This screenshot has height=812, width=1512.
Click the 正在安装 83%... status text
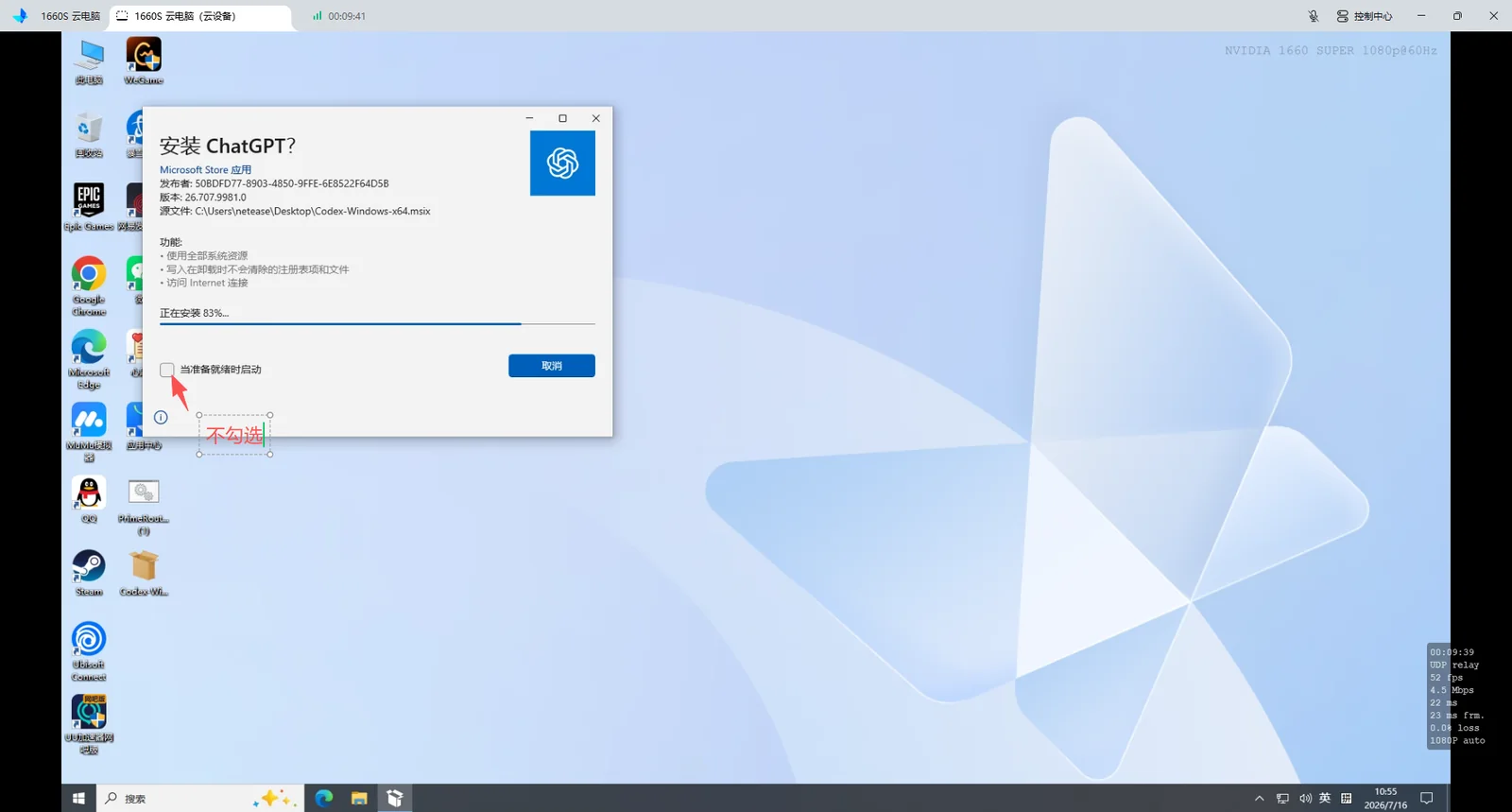(195, 313)
